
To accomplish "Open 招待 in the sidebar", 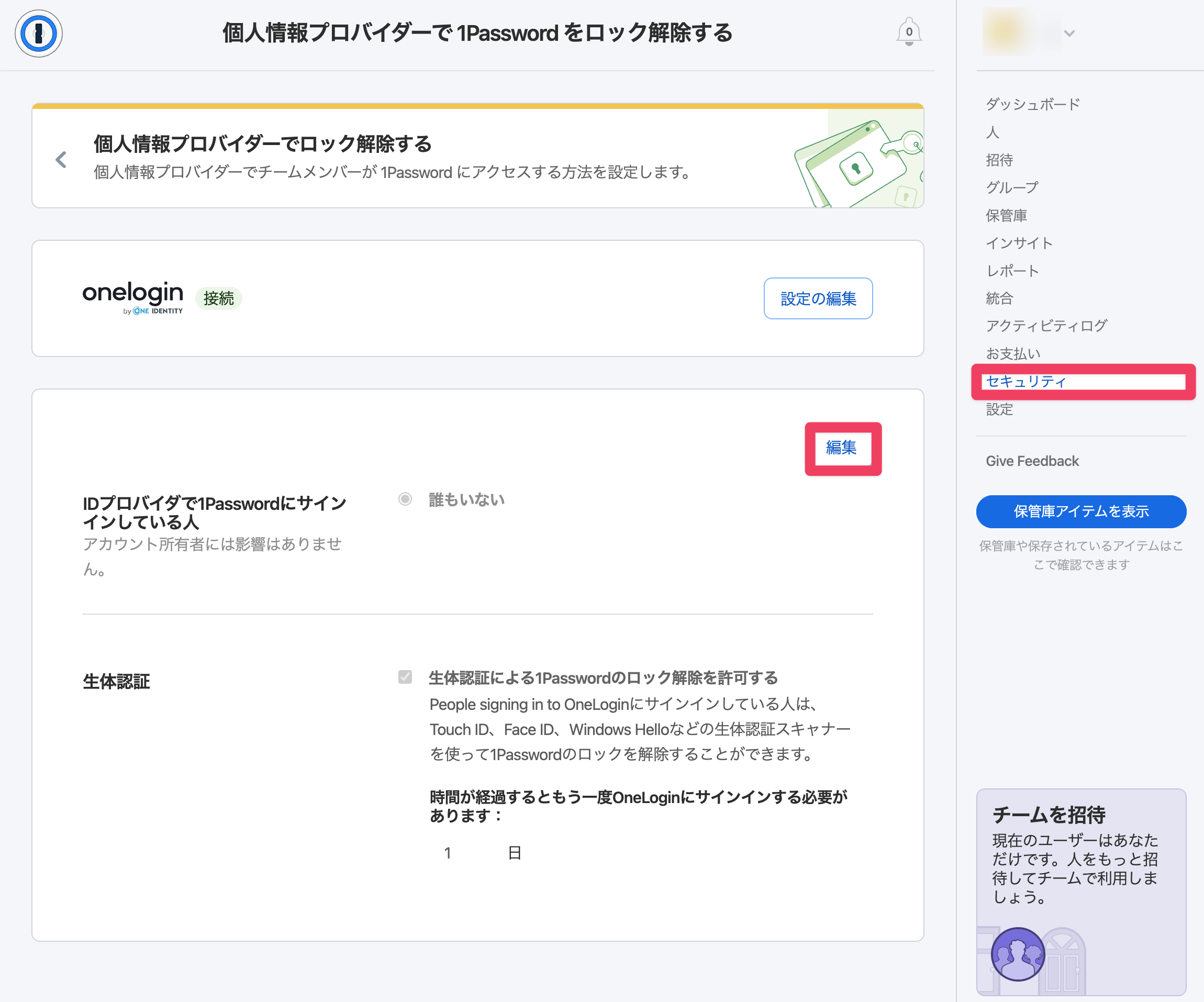I will [x=999, y=160].
